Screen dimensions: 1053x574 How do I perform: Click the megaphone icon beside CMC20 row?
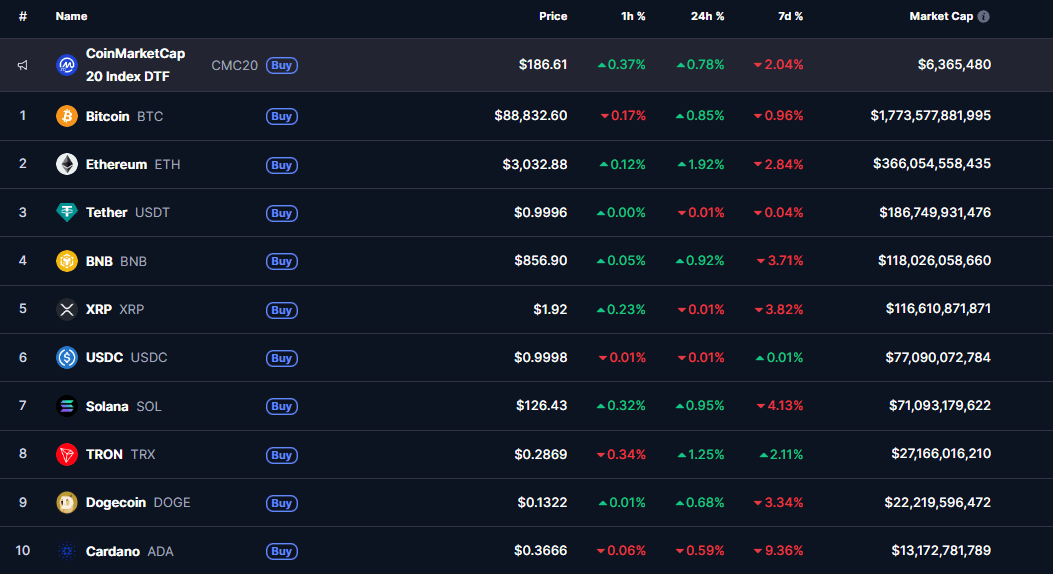coord(23,65)
